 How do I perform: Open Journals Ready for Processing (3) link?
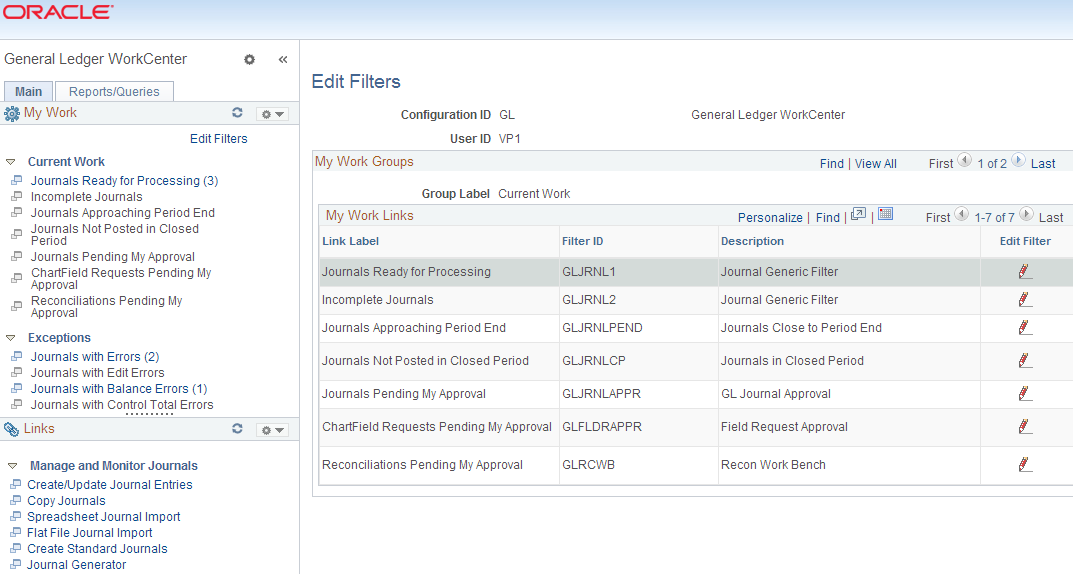pos(125,181)
